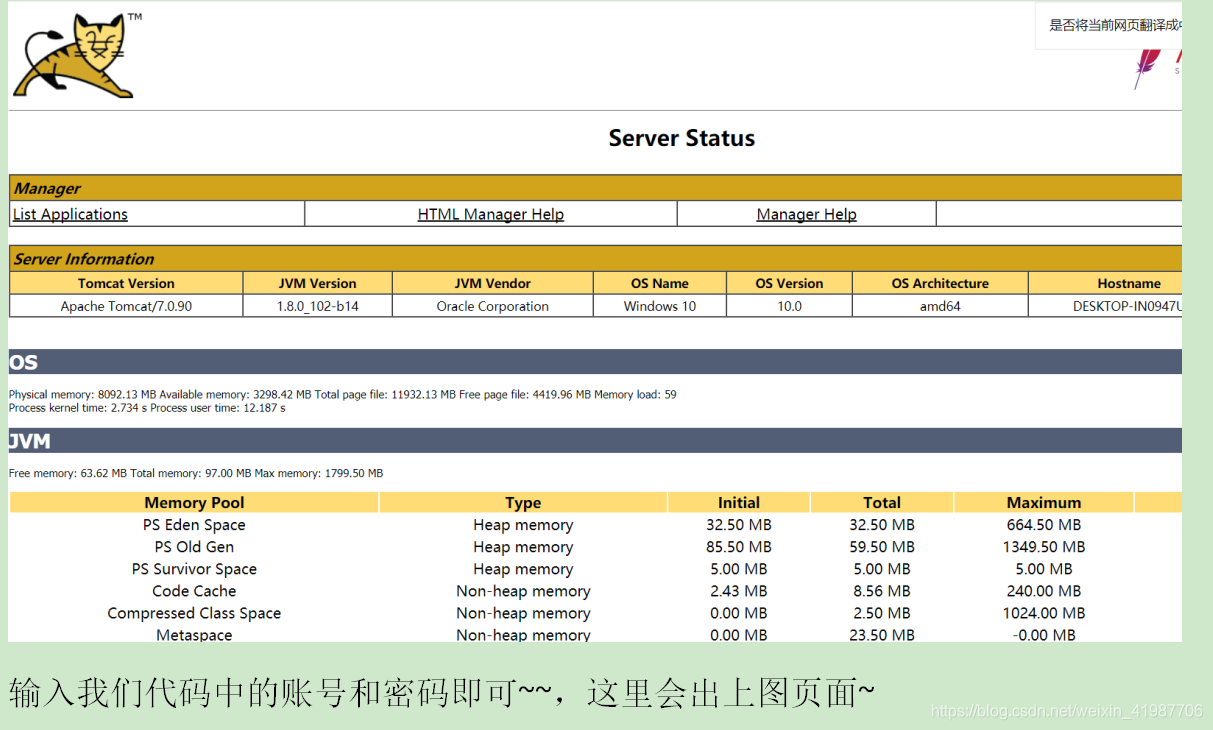Click the translate page prompt popup

tap(1109, 25)
